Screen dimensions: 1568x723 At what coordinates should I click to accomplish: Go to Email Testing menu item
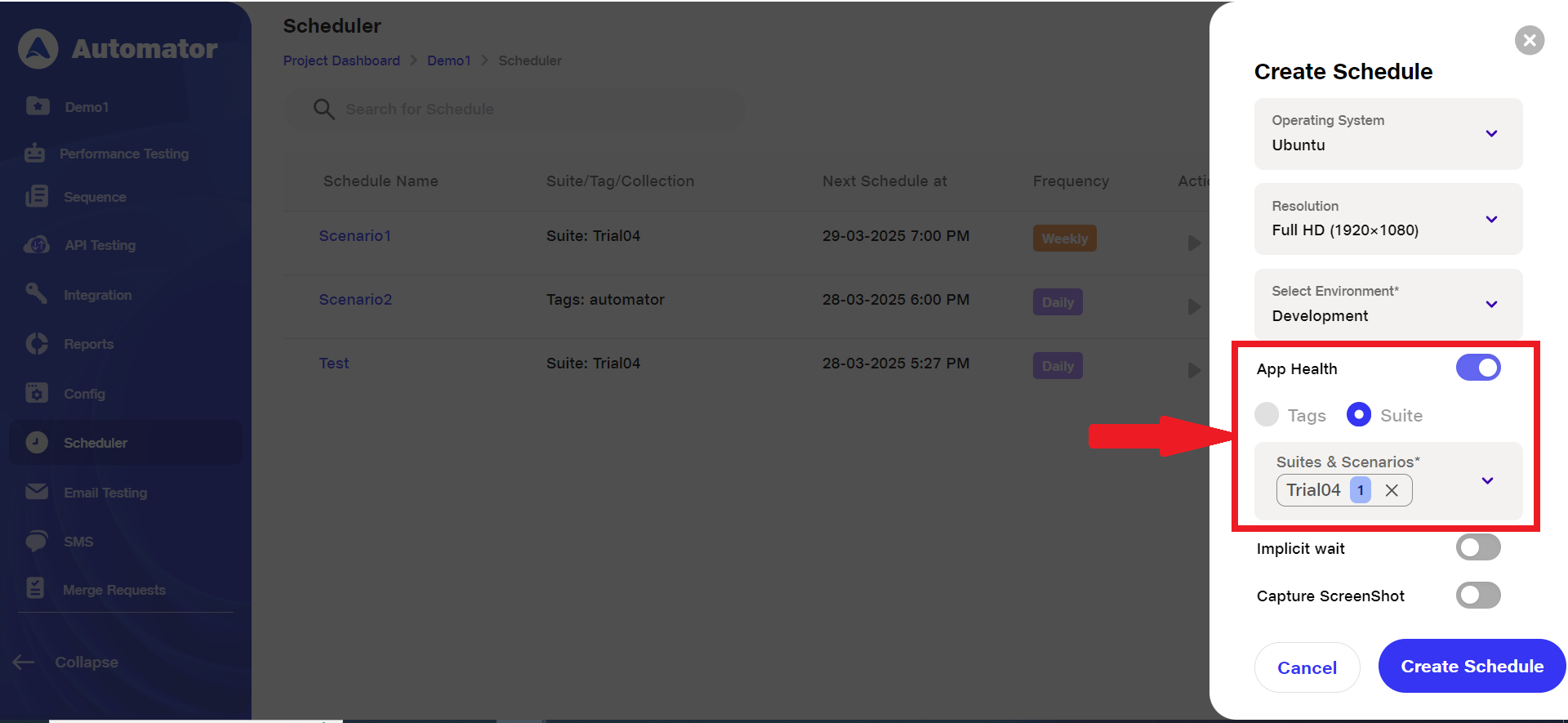[105, 493]
